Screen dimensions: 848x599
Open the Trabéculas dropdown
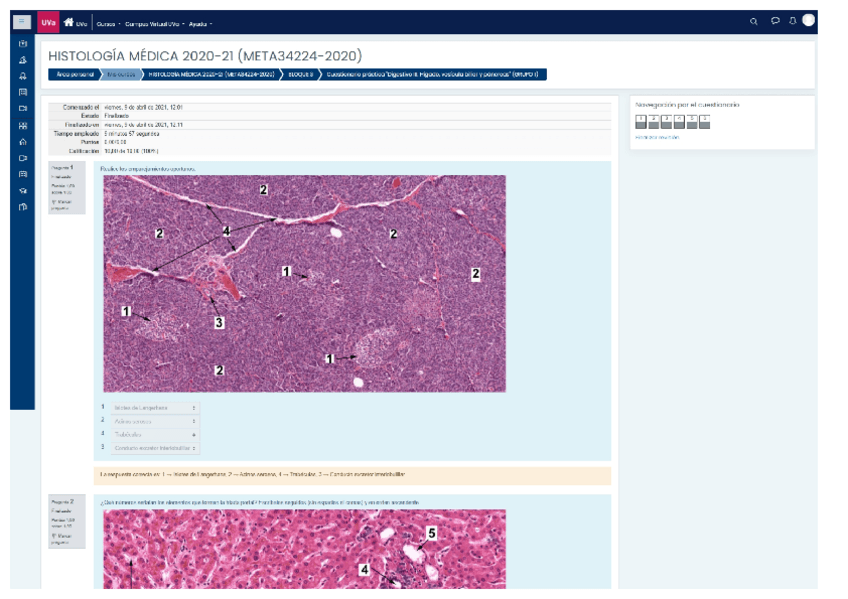155,435
